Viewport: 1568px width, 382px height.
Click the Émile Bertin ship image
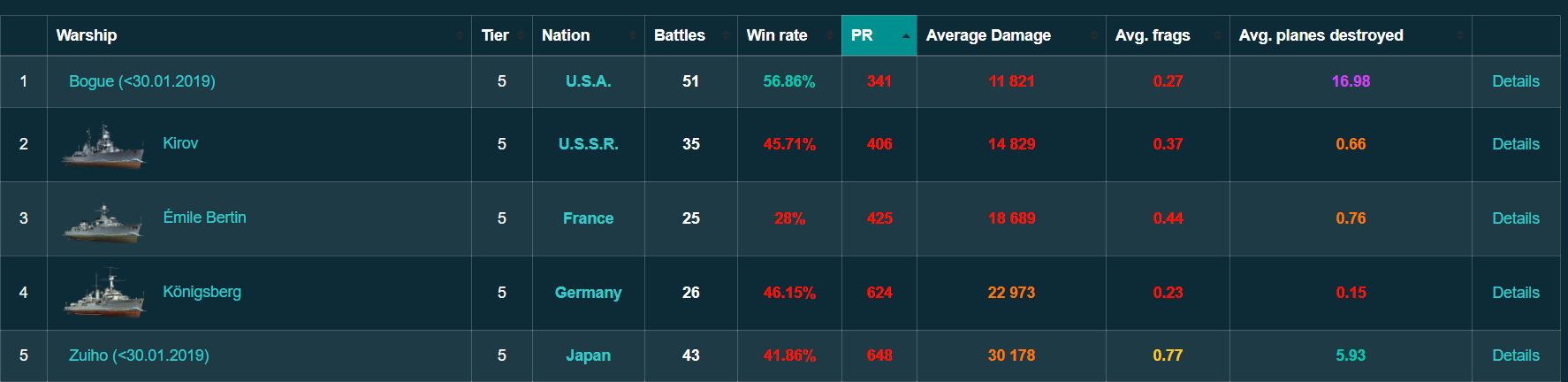point(103,222)
